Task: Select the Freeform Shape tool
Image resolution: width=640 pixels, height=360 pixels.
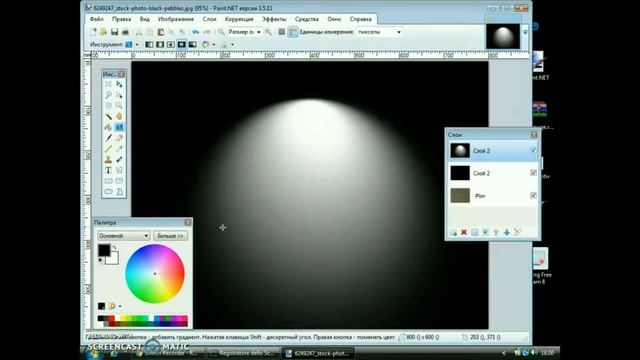Action: tap(119, 191)
